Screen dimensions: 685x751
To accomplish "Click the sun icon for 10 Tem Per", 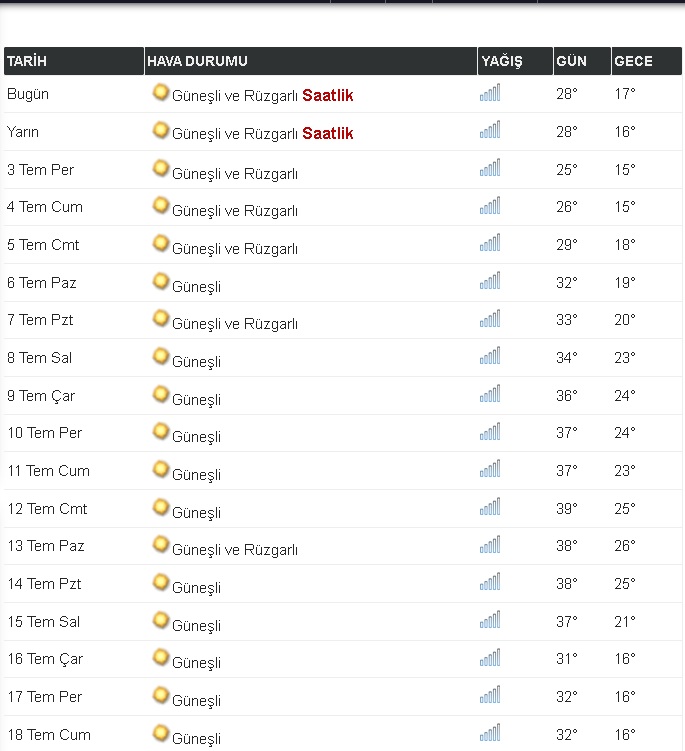I will [160, 431].
